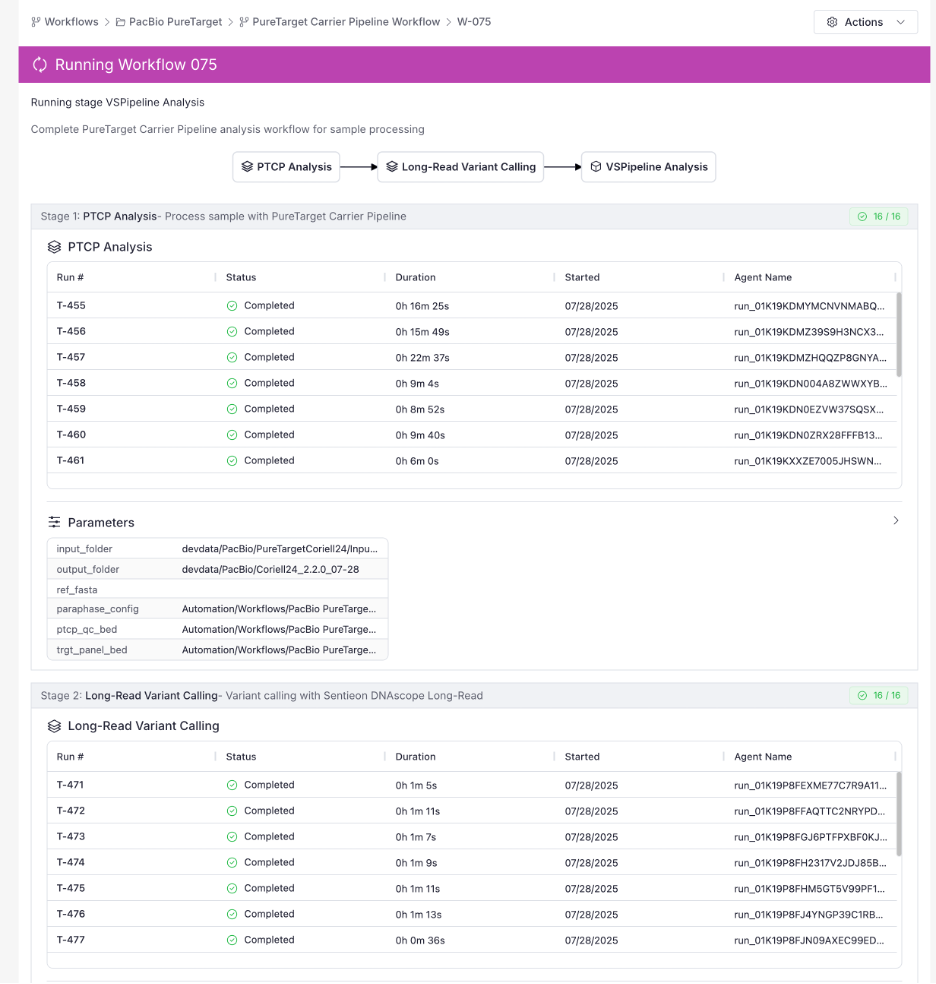The width and height of the screenshot is (936, 984).
Task: Click the gear icon in Actions button
Action: tap(832, 22)
